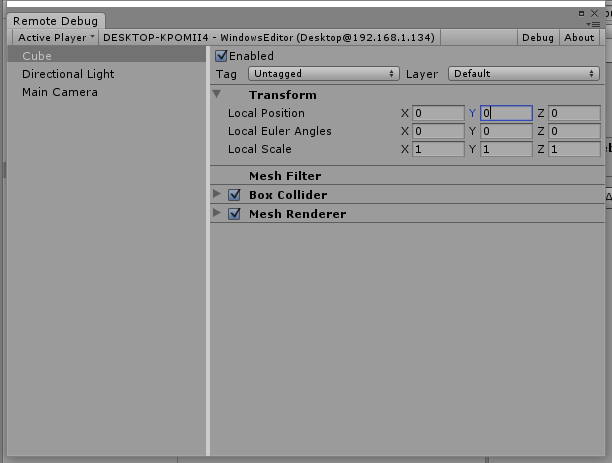612x463 pixels.
Task: Click the Local Scale Y field
Action: [506, 149]
